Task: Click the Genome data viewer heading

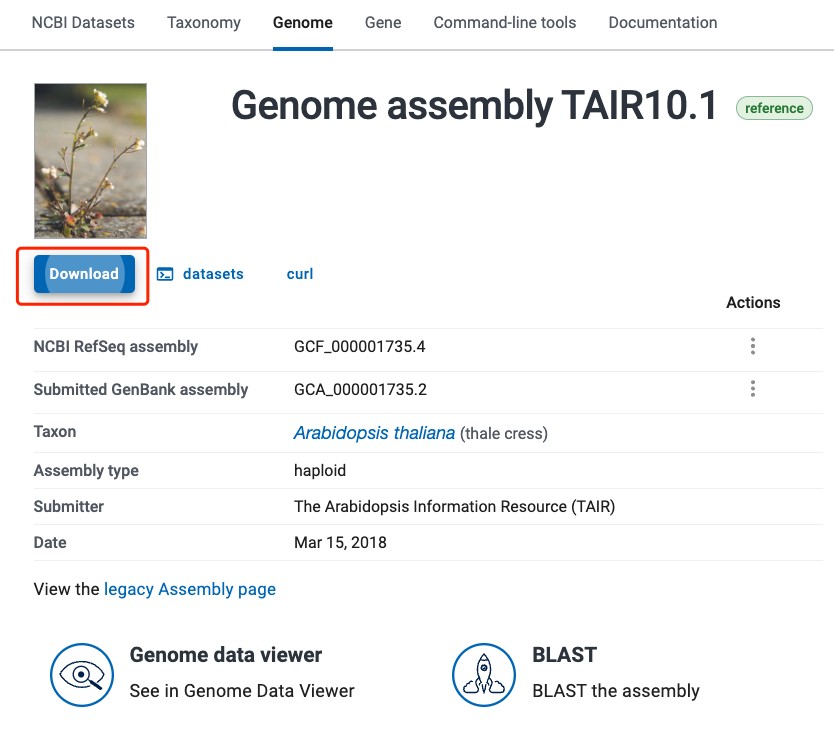Action: point(226,655)
